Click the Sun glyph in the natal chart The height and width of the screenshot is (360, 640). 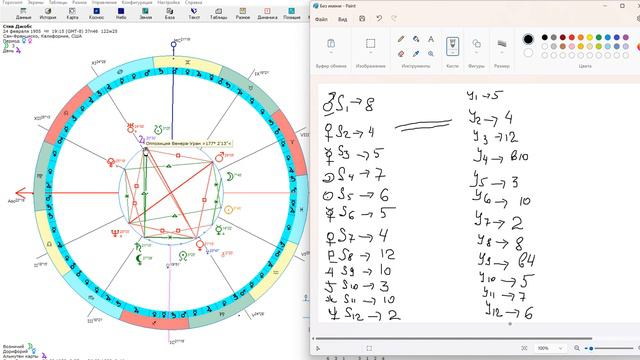point(228,210)
